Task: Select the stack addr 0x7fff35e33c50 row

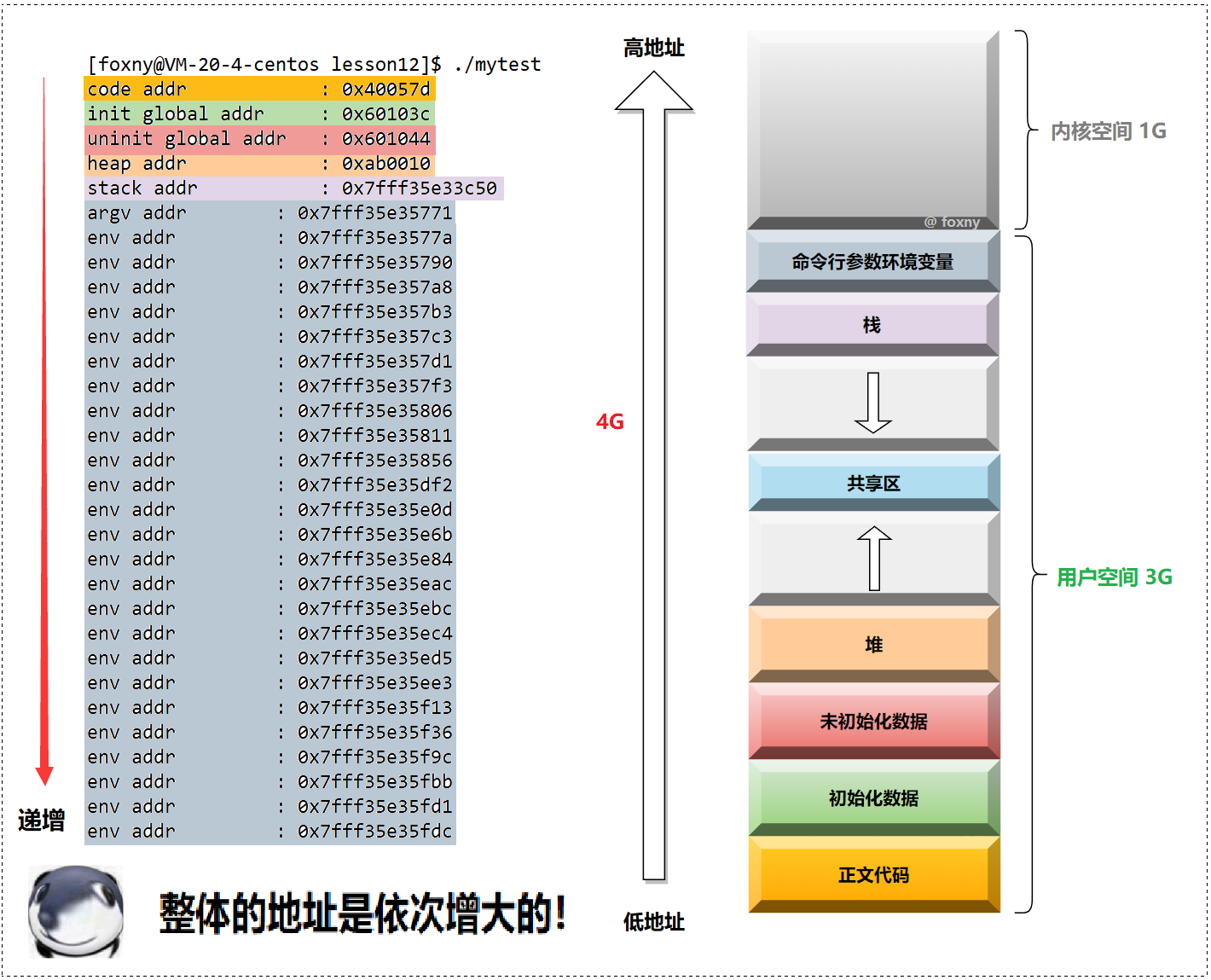Action: (293, 188)
